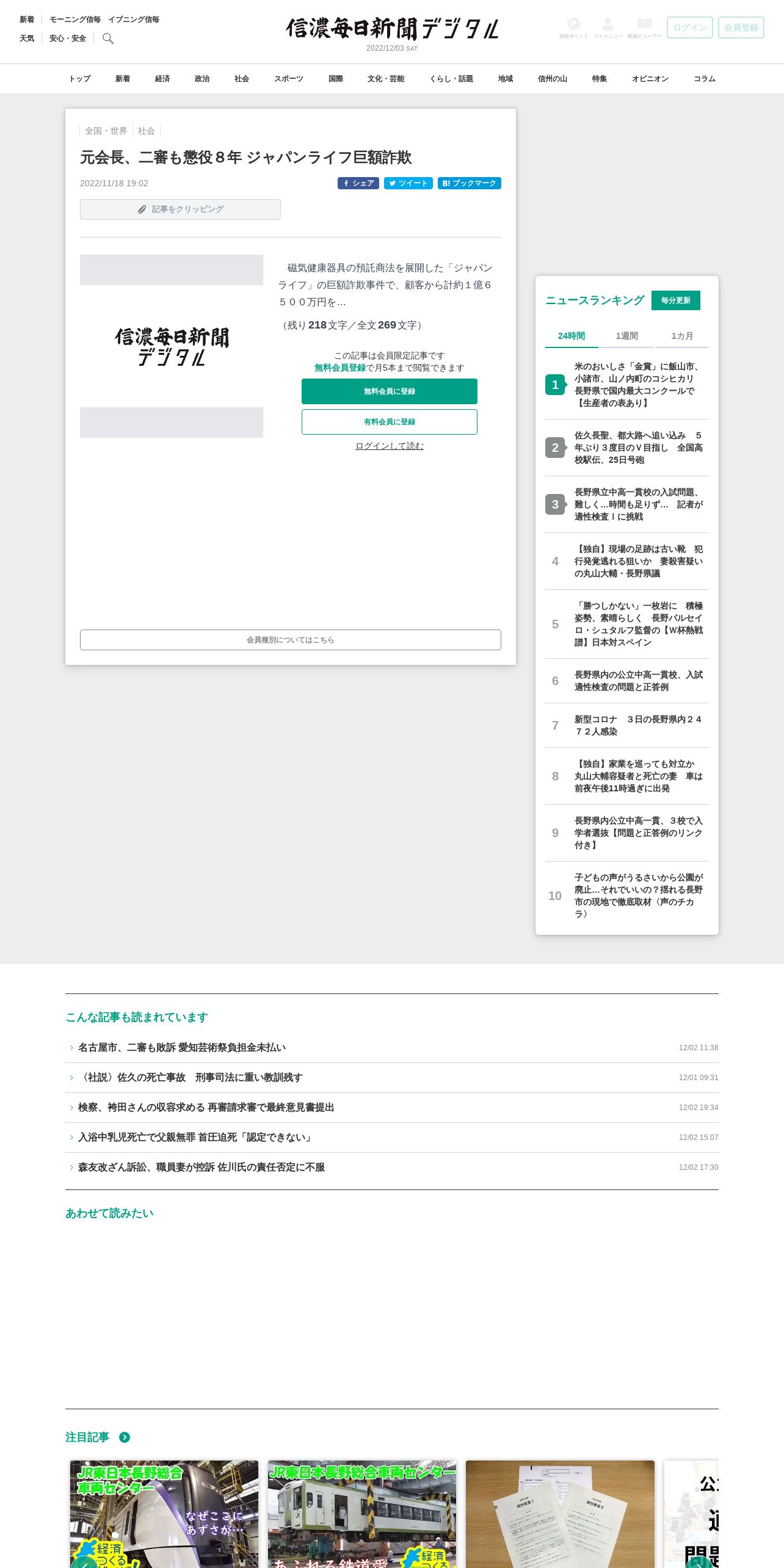Open the exam papers thumbnail card
This screenshot has width=784, height=1568.
tap(560, 1514)
